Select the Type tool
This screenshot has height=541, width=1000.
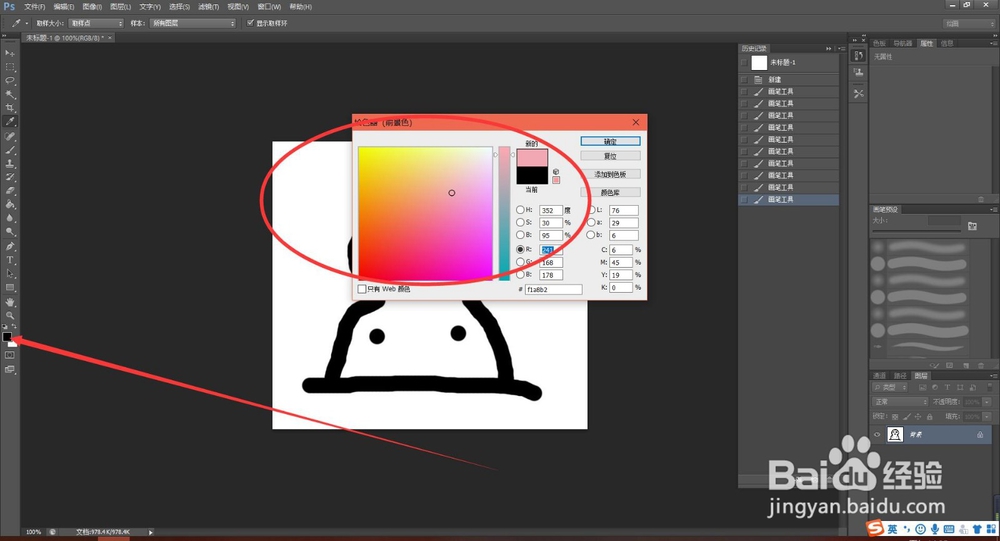(x=10, y=260)
